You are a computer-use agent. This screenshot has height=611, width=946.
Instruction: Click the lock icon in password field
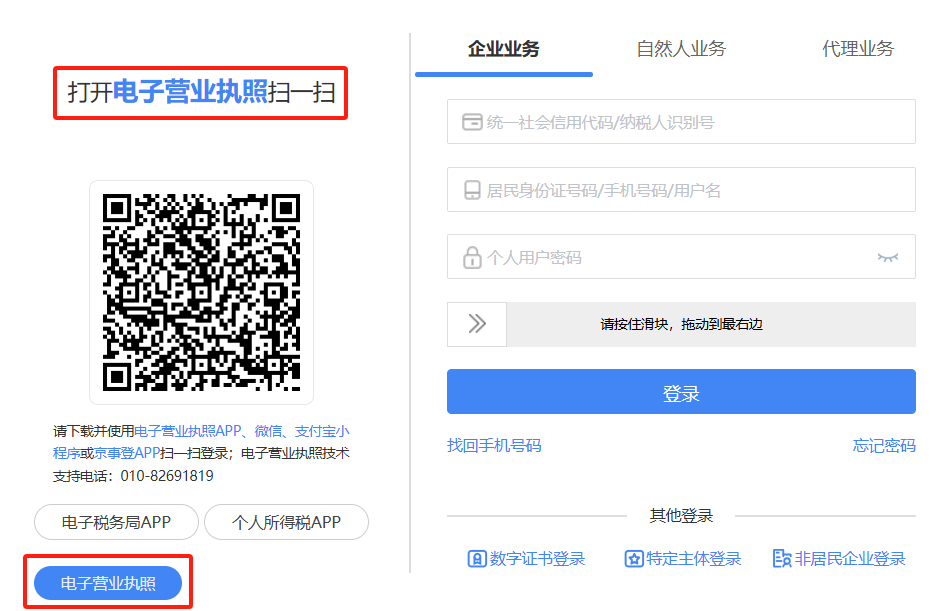(472, 258)
